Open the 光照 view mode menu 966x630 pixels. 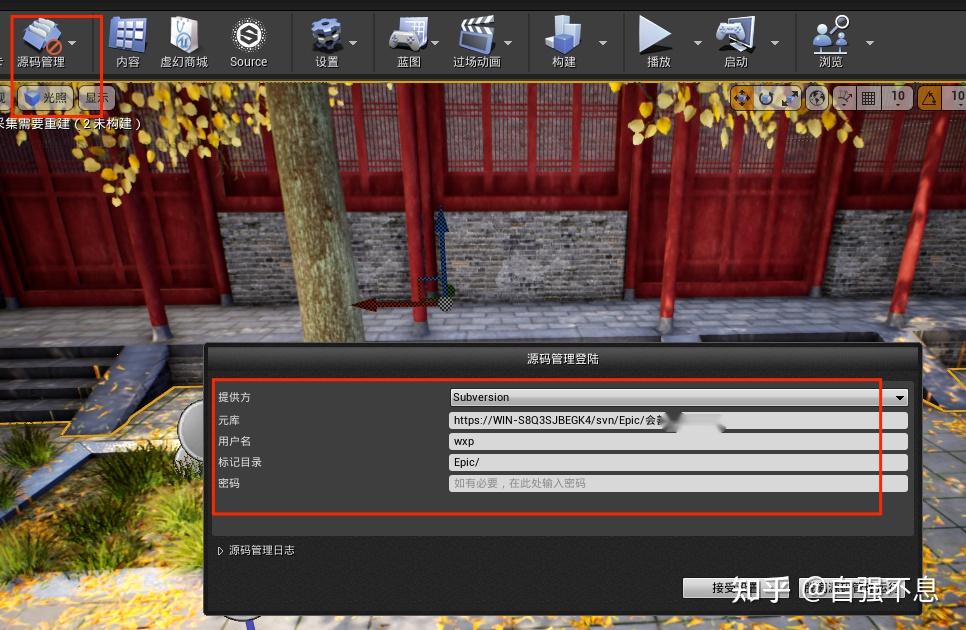46,98
